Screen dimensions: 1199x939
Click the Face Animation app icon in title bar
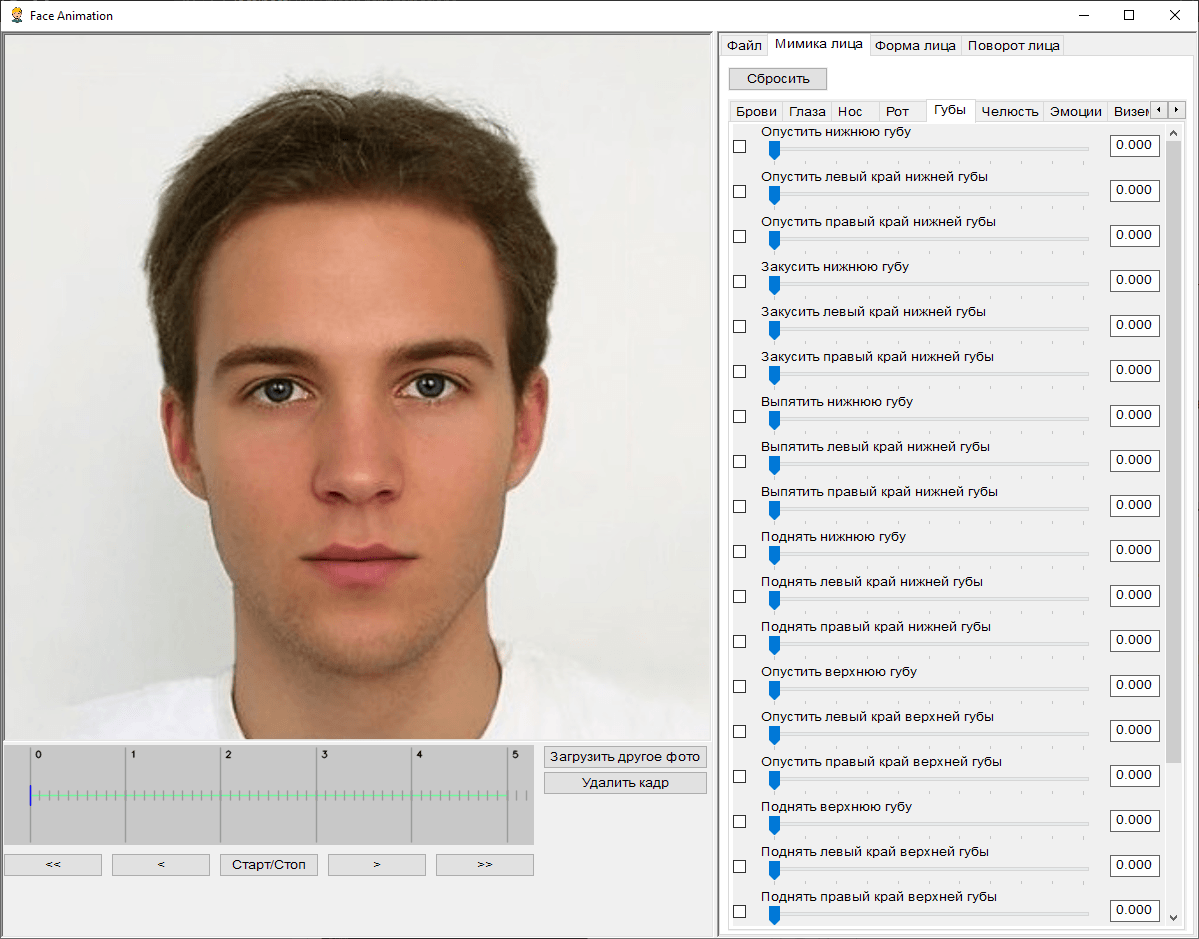coord(16,15)
